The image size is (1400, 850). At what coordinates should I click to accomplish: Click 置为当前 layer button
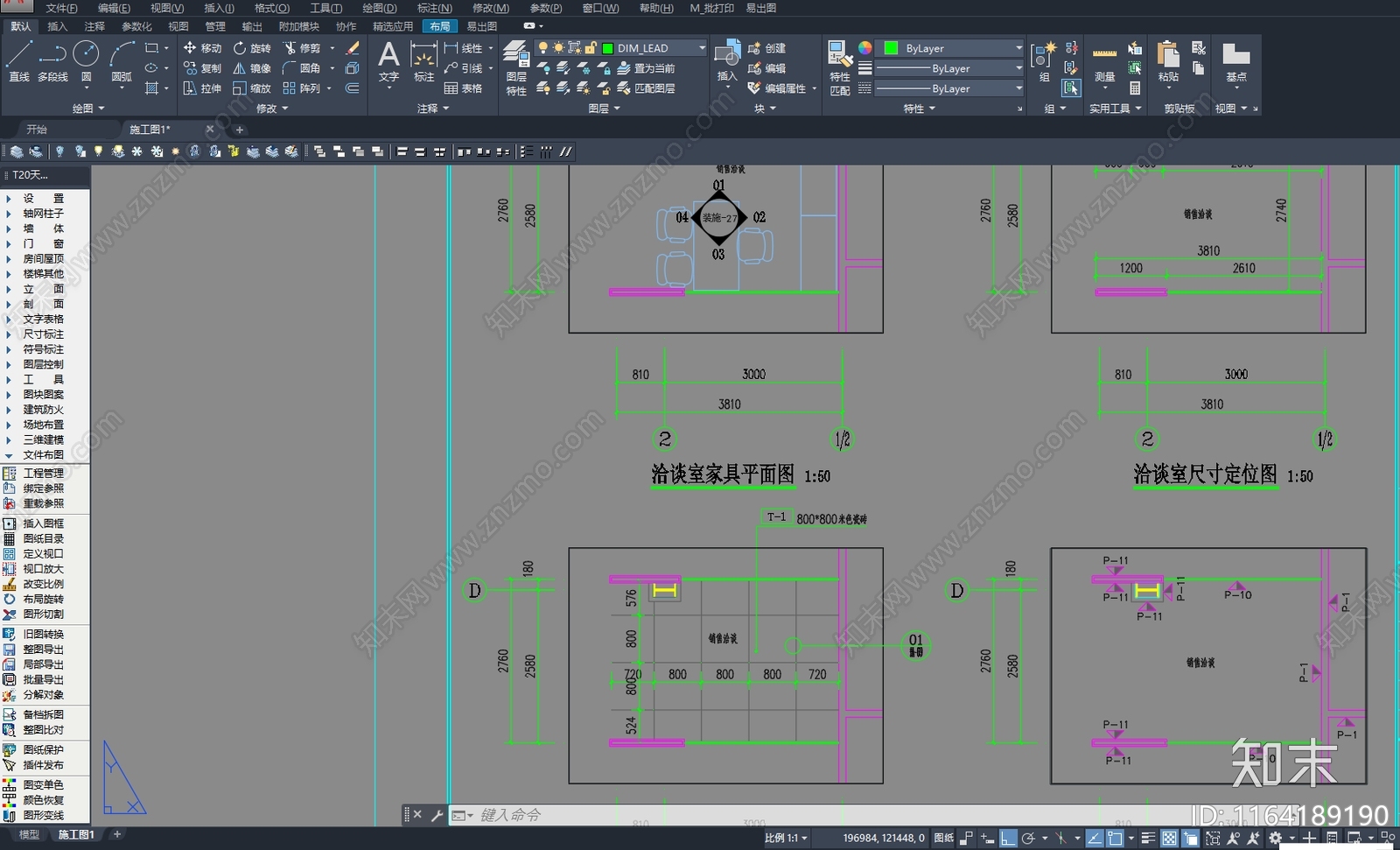[647, 68]
